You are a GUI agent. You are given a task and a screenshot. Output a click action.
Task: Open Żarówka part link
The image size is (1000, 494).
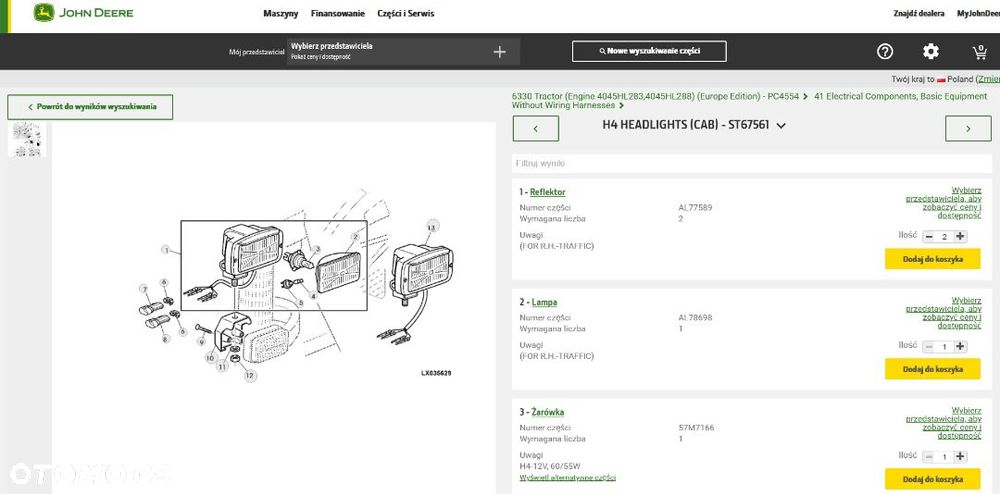[x=548, y=412]
